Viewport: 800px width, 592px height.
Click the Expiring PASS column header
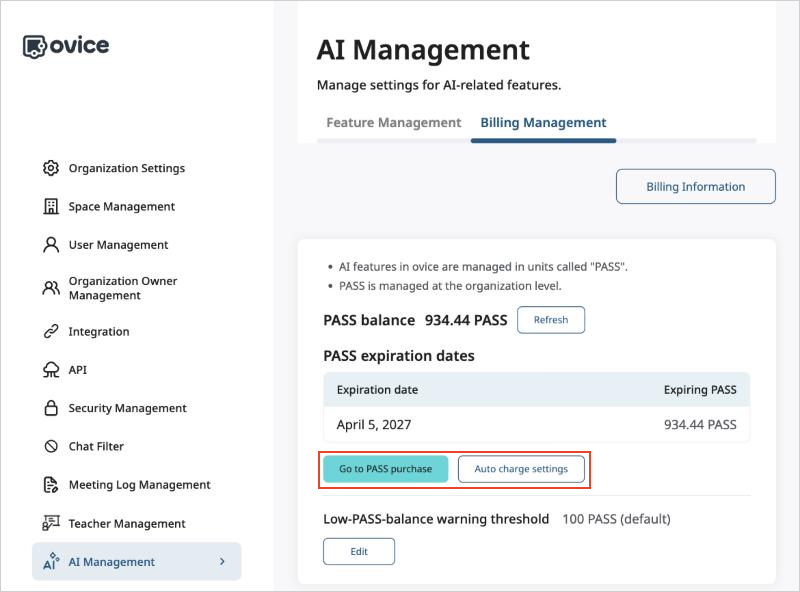click(x=700, y=390)
